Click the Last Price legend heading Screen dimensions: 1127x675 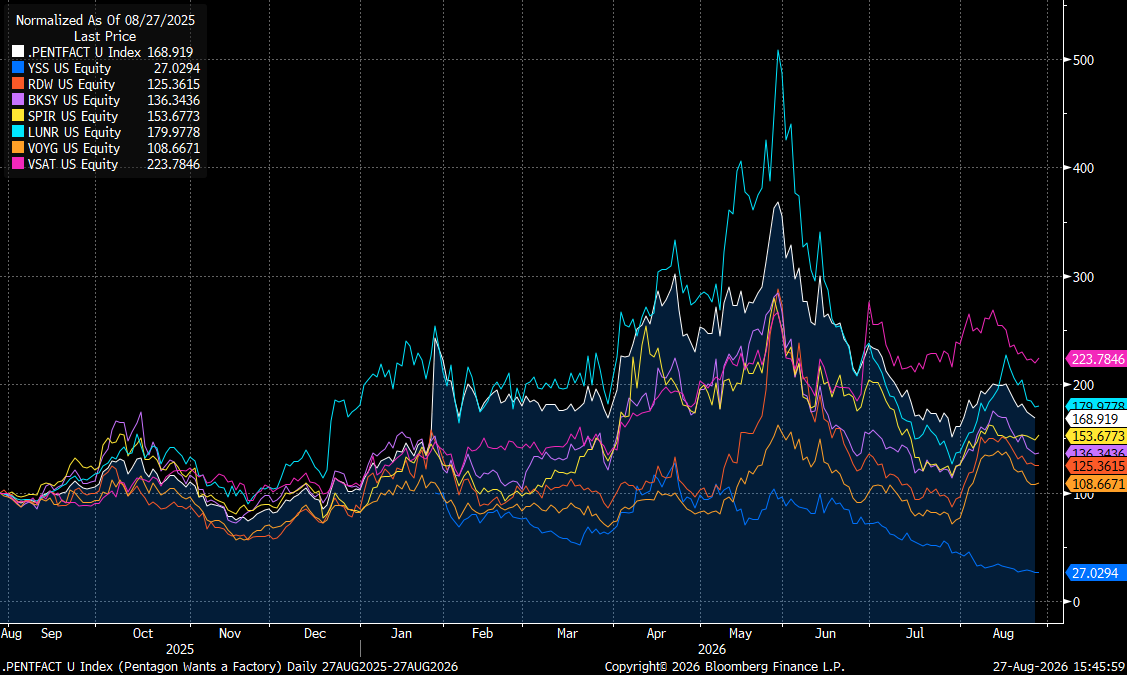[105, 36]
